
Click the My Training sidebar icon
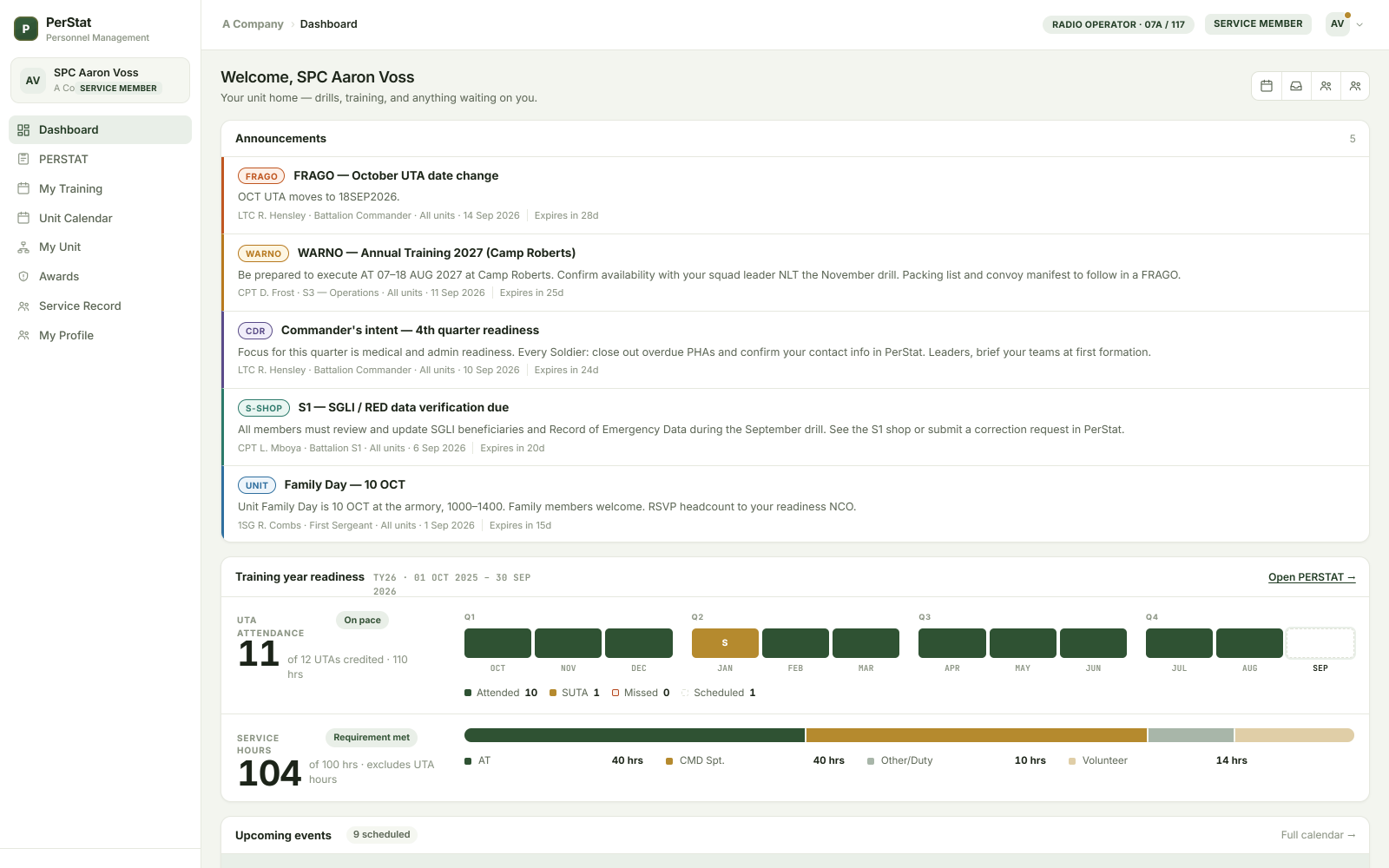click(23, 188)
